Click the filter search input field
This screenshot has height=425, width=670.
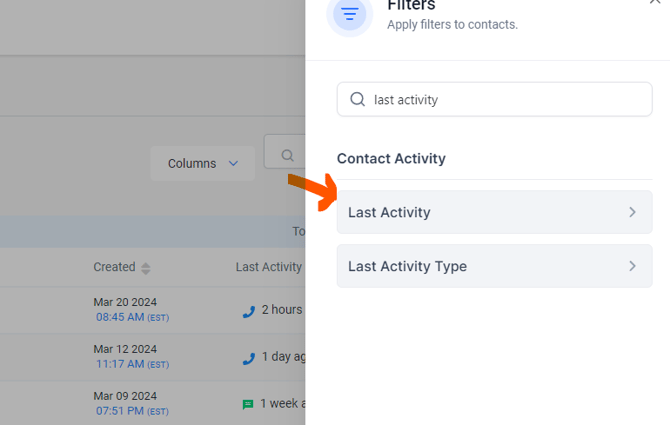point(505,100)
